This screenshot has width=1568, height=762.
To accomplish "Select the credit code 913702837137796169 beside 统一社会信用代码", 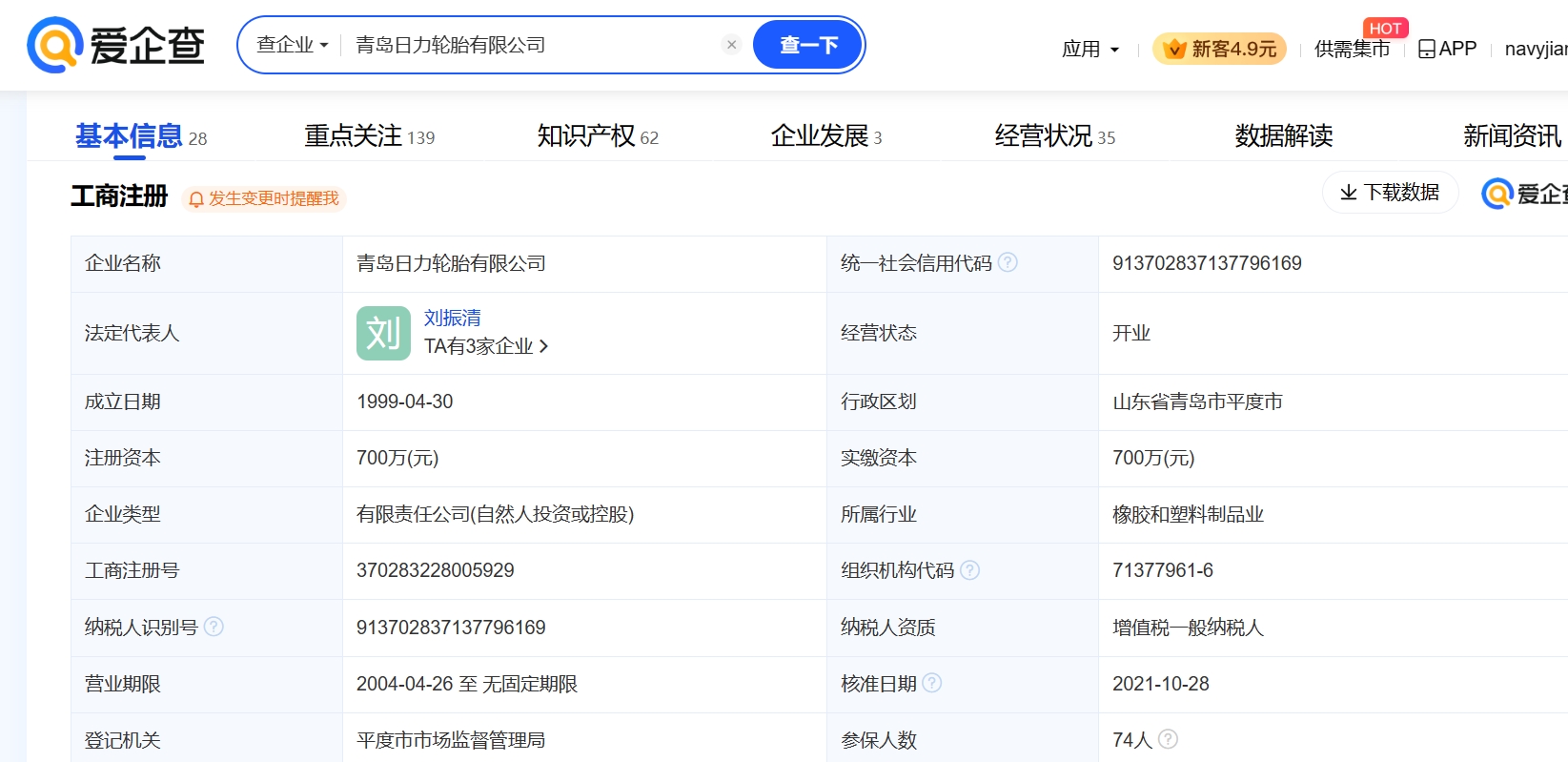I will click(1207, 263).
